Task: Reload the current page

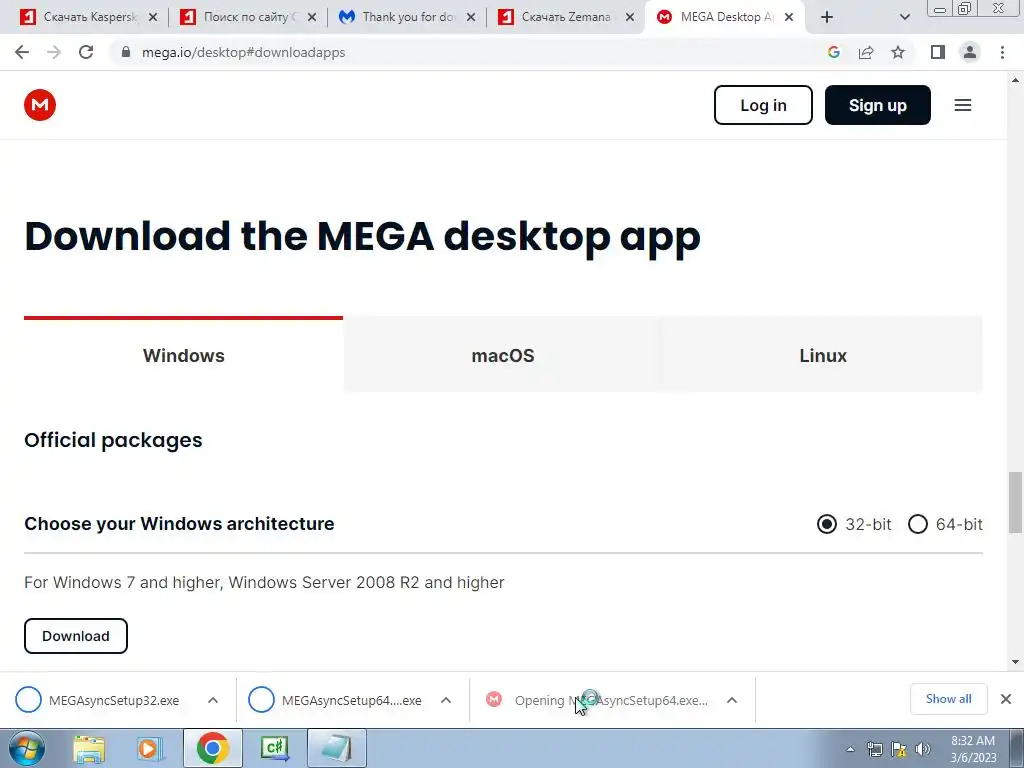Action: click(x=86, y=52)
